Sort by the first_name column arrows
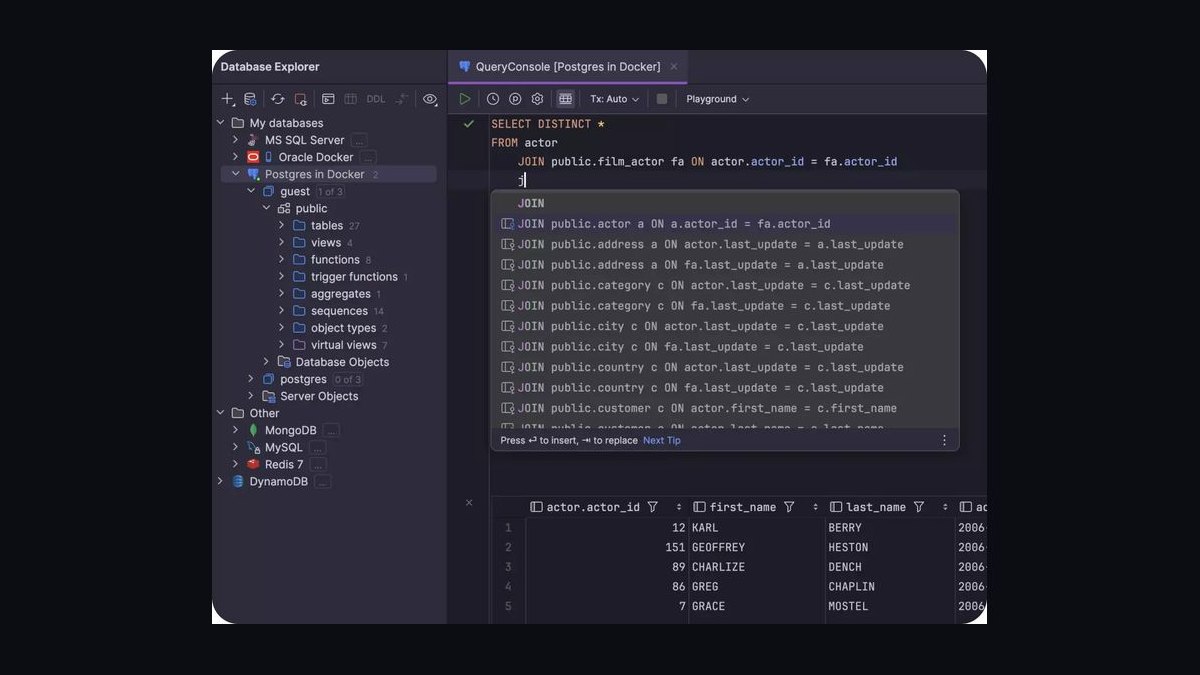 pos(816,507)
